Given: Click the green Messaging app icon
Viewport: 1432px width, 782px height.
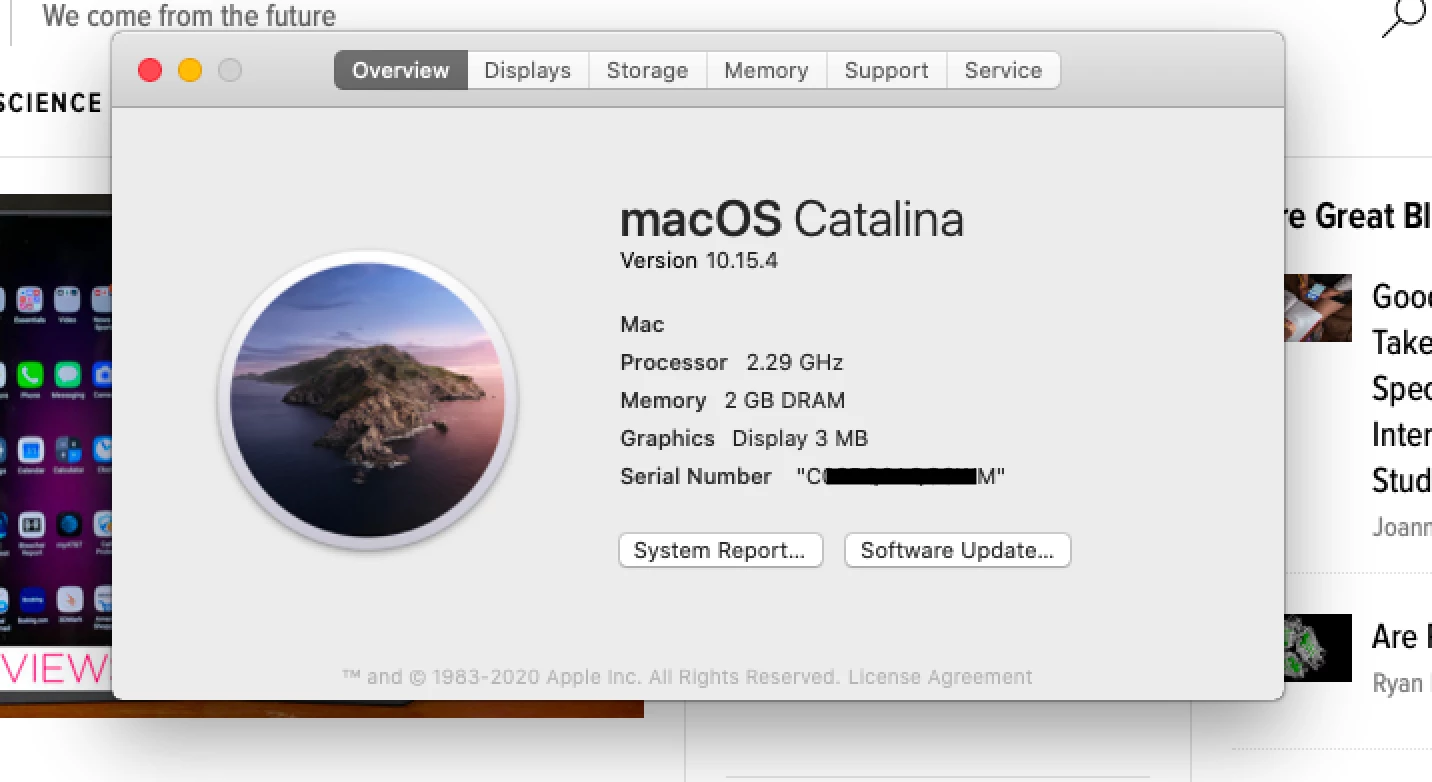Looking at the screenshot, I should [68, 375].
